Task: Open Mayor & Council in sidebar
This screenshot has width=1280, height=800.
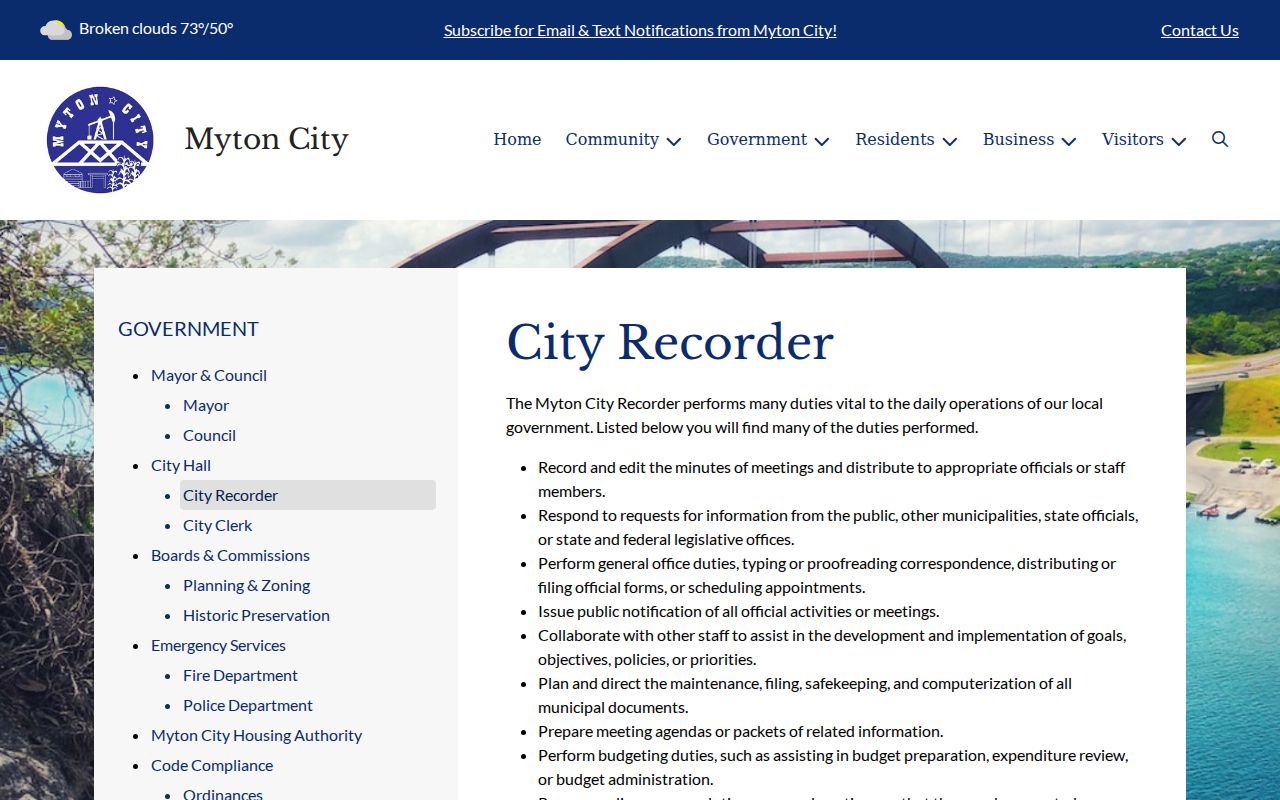Action: 209,375
